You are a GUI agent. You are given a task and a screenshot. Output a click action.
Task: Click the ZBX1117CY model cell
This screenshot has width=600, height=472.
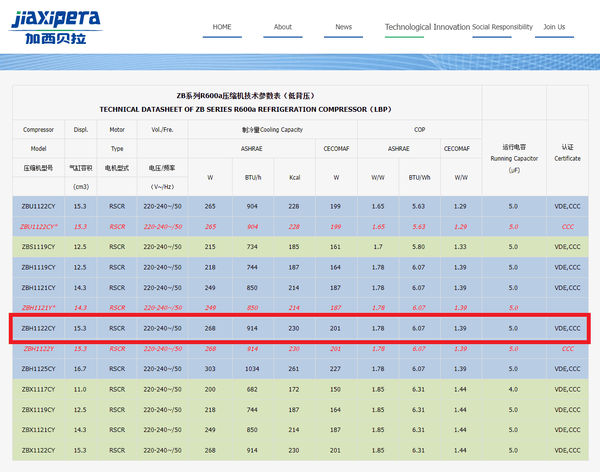(38, 389)
